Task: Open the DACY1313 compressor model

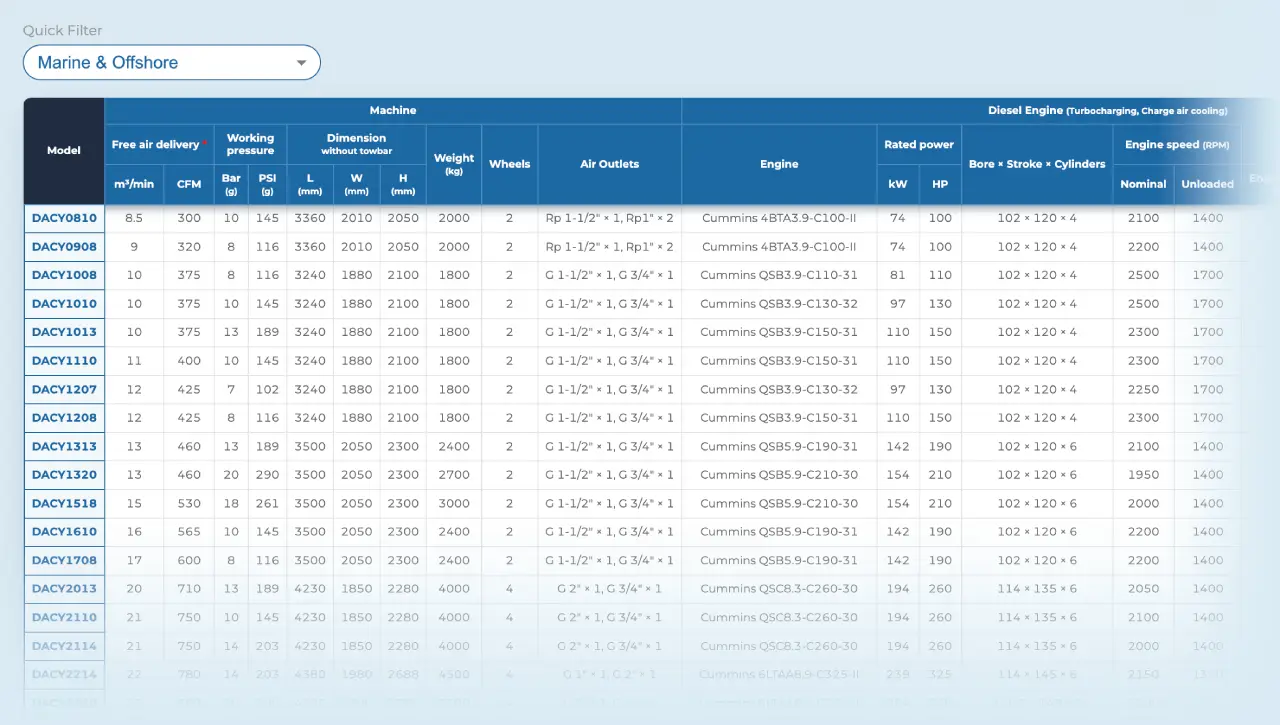Action: [x=64, y=446]
